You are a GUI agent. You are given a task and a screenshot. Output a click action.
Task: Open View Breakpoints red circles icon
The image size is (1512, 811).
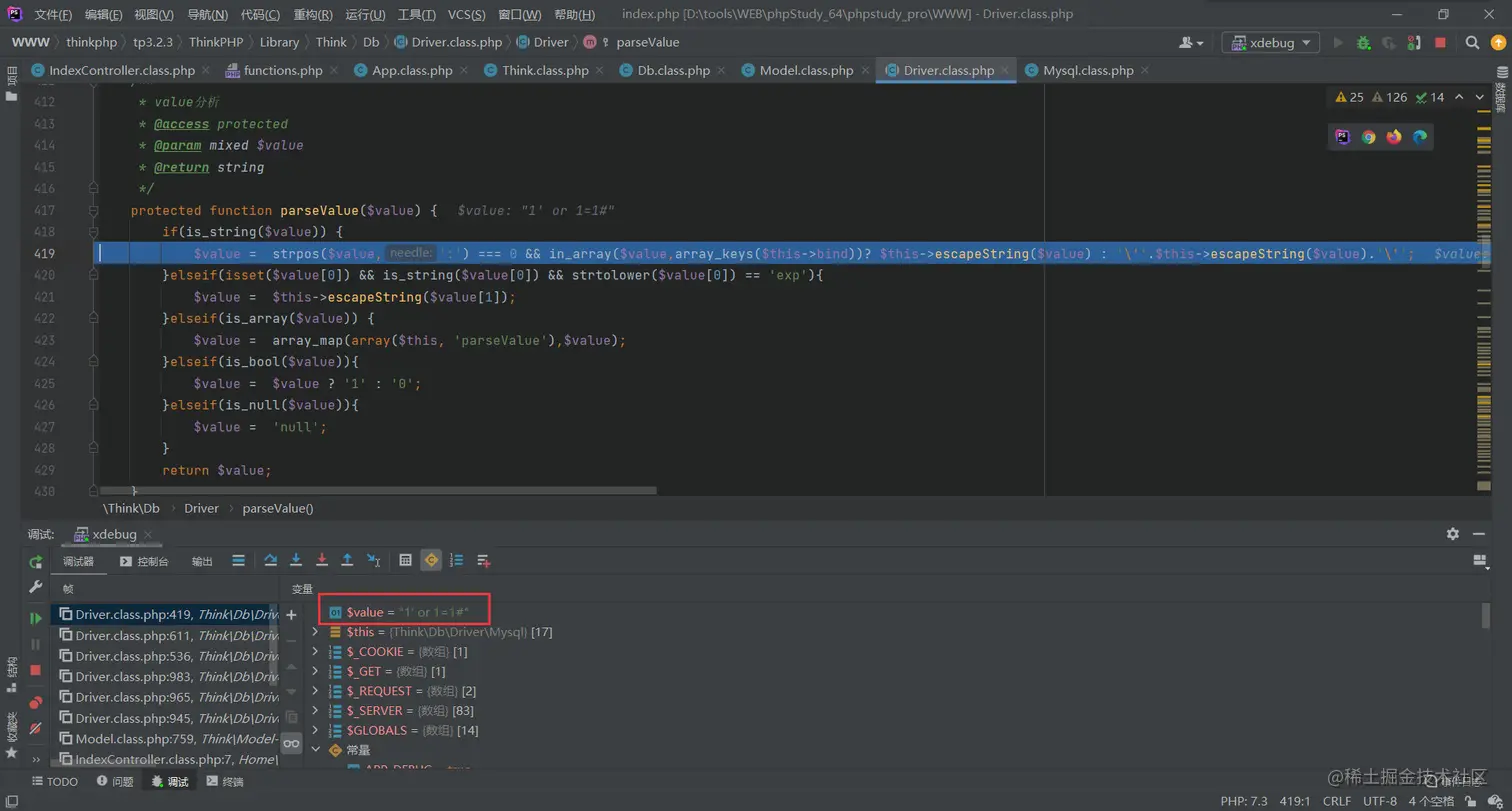click(36, 702)
